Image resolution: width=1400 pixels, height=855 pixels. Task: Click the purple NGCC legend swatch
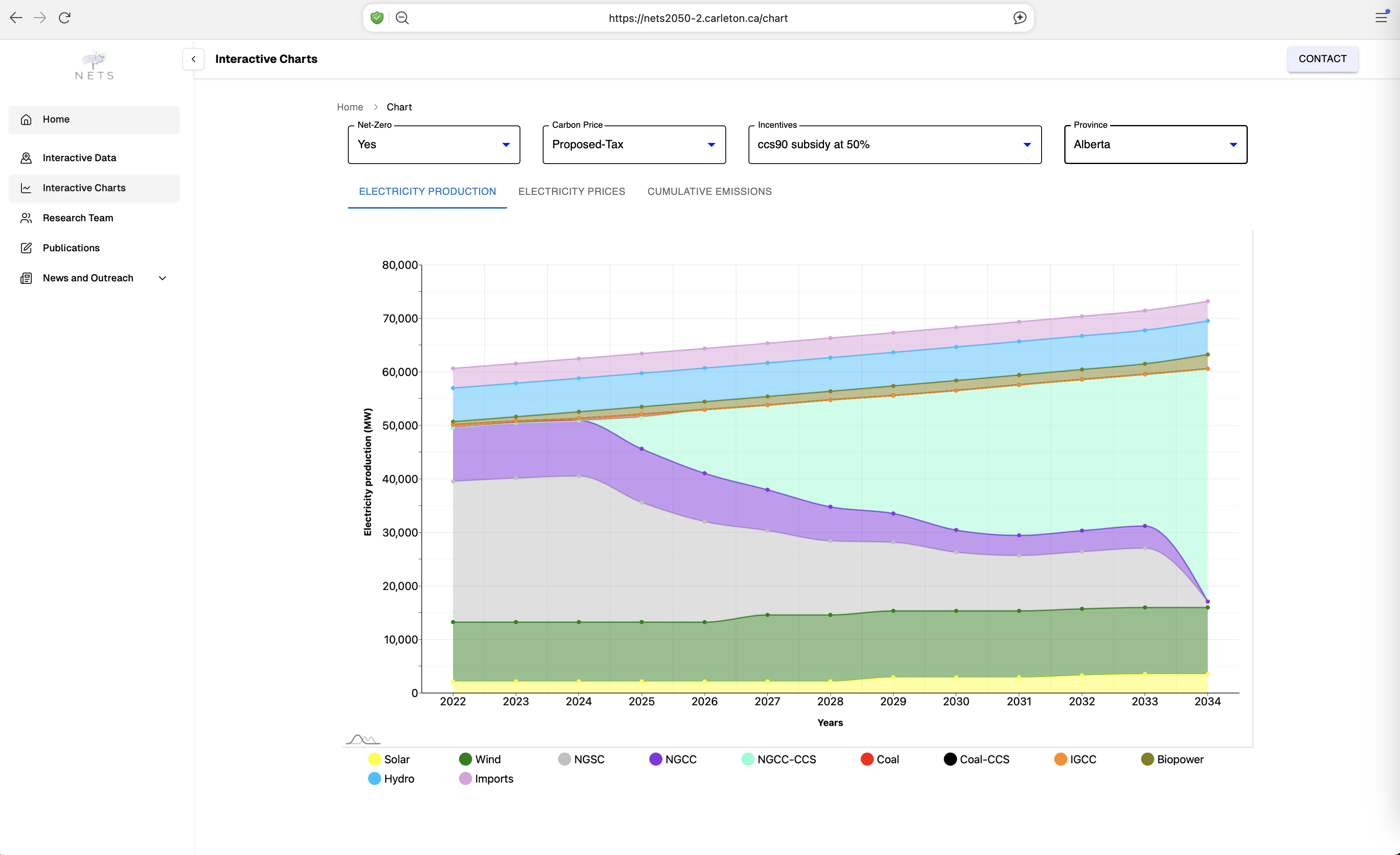point(656,760)
